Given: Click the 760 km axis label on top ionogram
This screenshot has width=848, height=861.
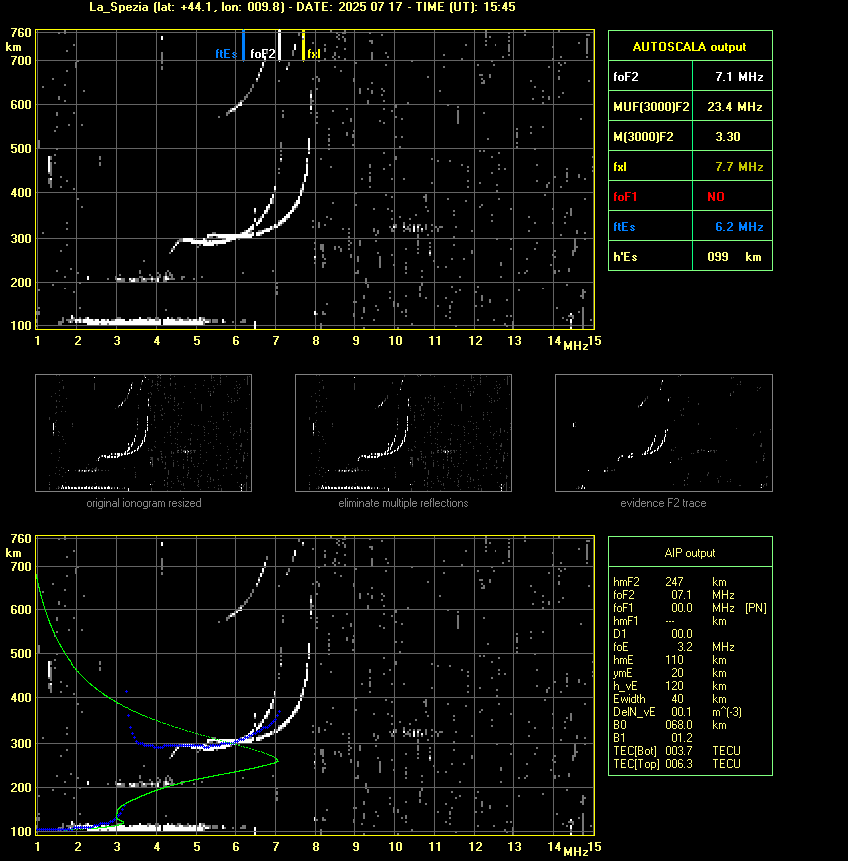Looking at the screenshot, I should tap(21, 33).
